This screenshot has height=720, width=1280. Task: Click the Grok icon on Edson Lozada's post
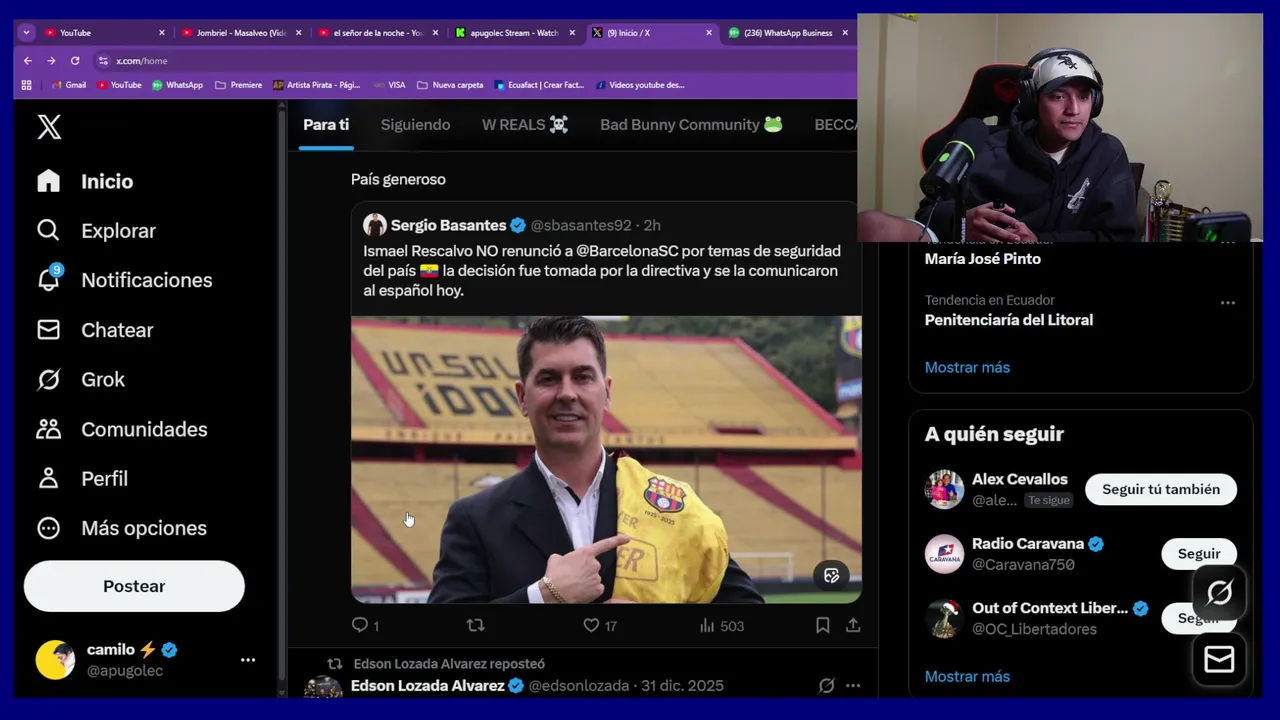click(826, 686)
